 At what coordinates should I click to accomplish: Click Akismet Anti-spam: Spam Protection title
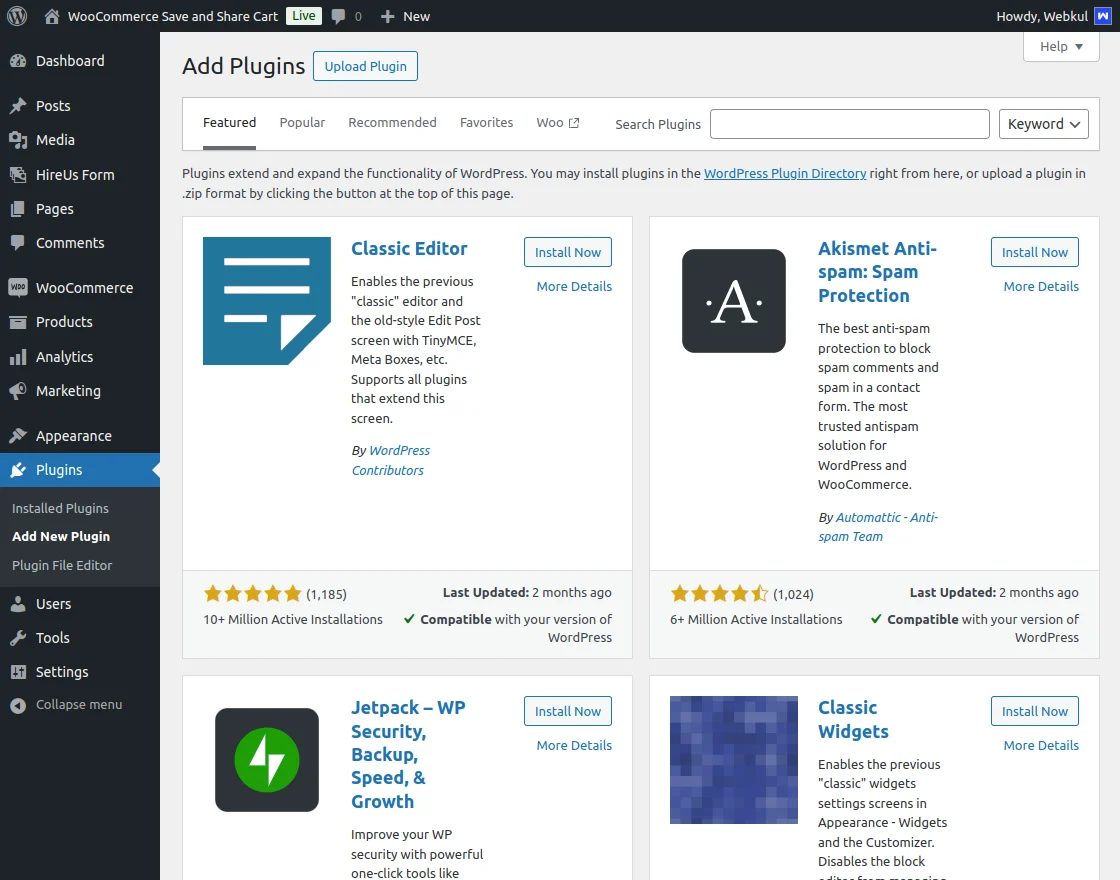click(877, 272)
